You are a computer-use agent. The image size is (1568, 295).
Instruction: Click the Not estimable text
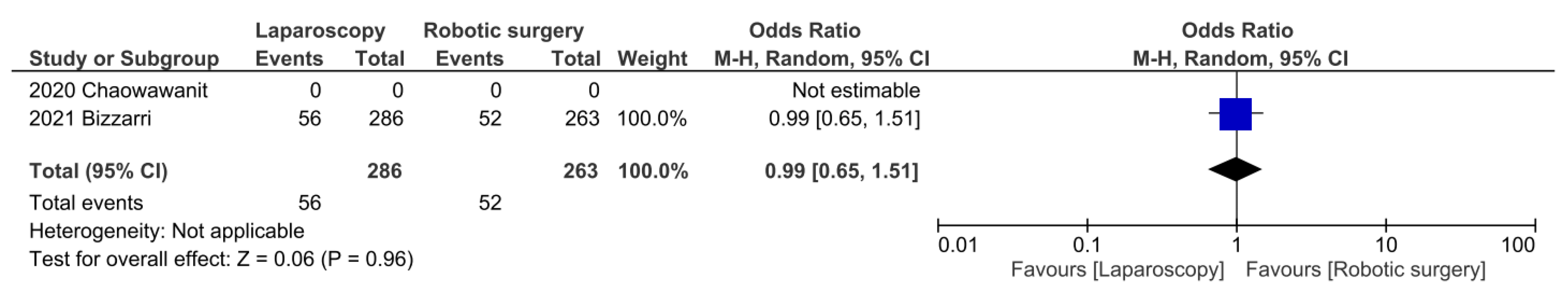pyautogui.click(x=856, y=90)
